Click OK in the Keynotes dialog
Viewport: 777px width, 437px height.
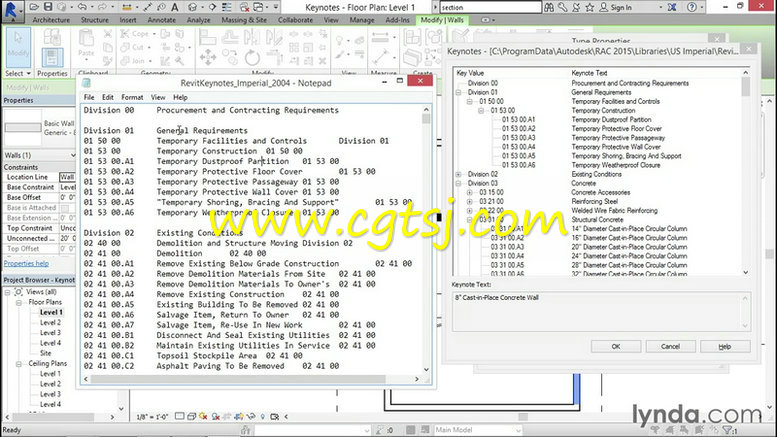point(615,346)
